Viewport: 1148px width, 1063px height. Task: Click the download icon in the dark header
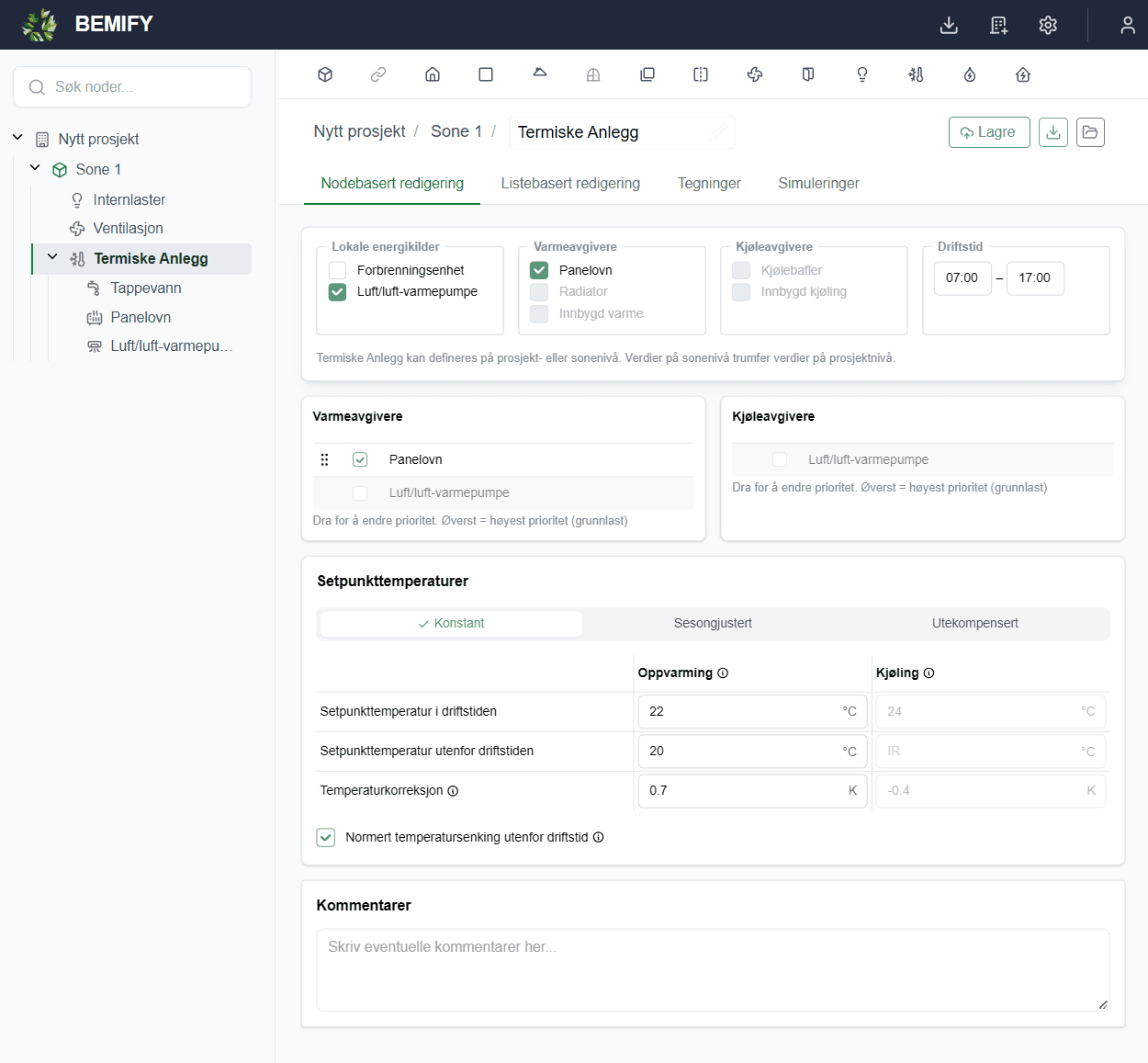pyautogui.click(x=949, y=25)
